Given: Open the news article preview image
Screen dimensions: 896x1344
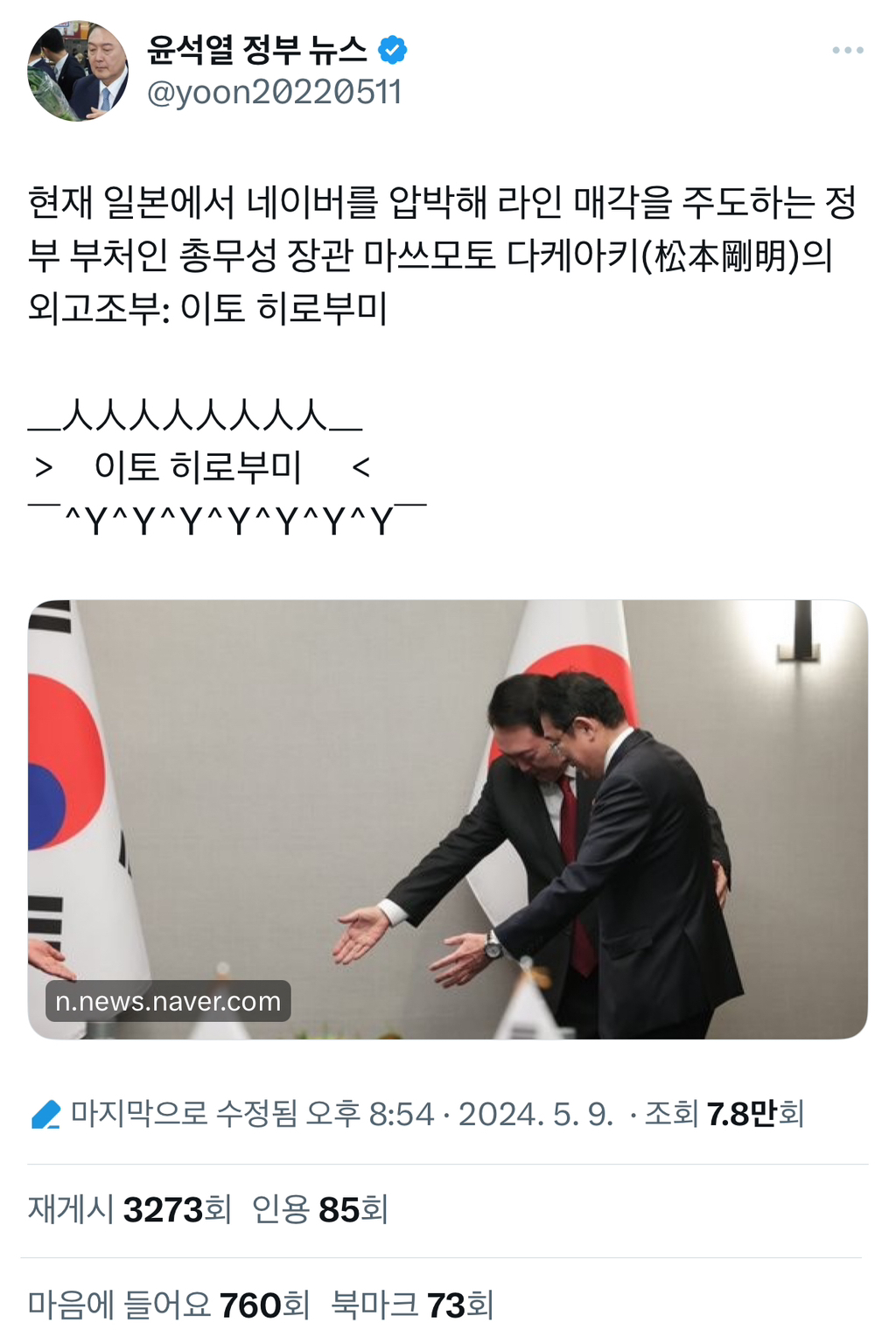Looking at the screenshot, I should pos(448,819).
